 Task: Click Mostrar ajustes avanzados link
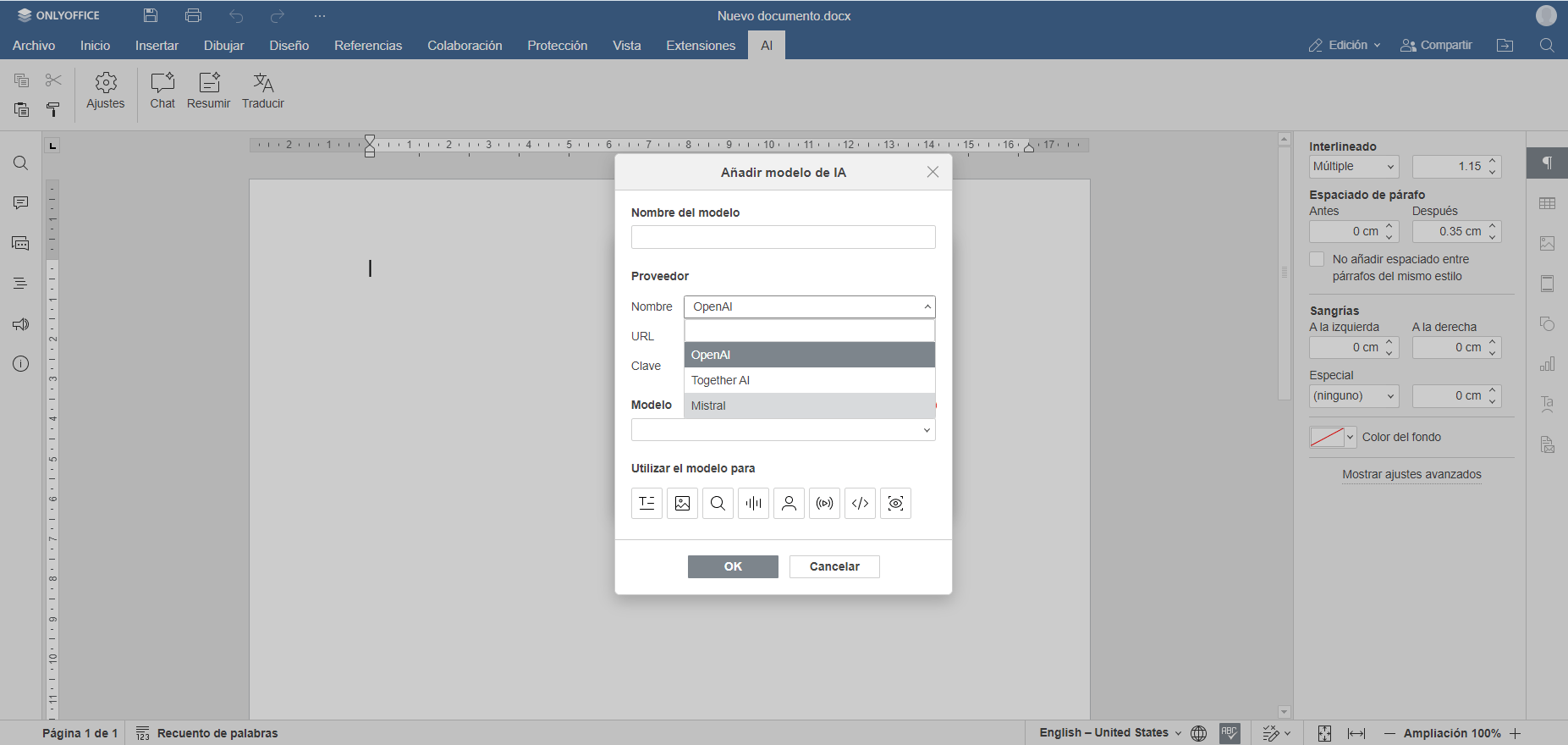click(x=1411, y=474)
